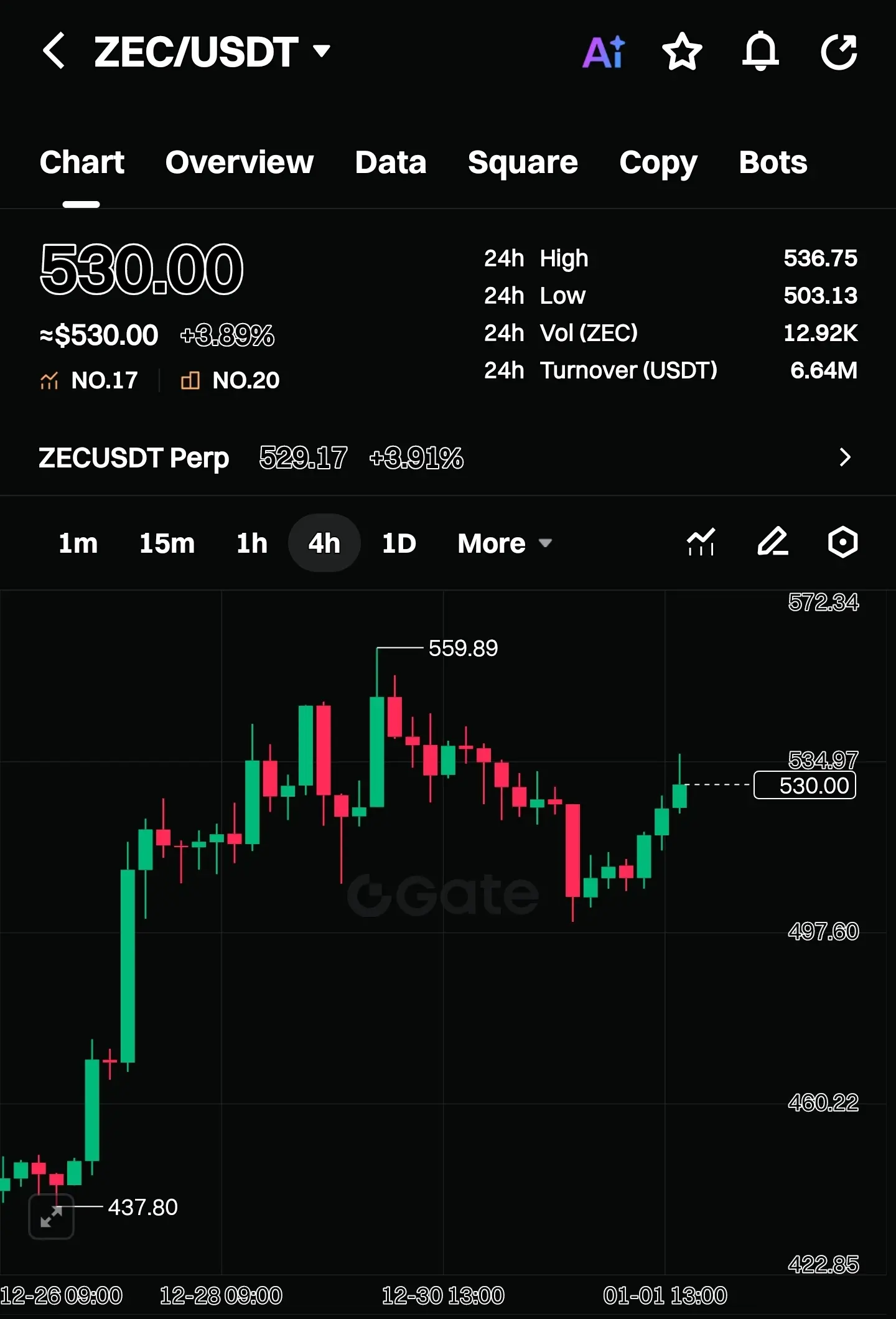Tap the 572.34 price axis label
Viewport: 896px width, 1319px height.
click(823, 602)
